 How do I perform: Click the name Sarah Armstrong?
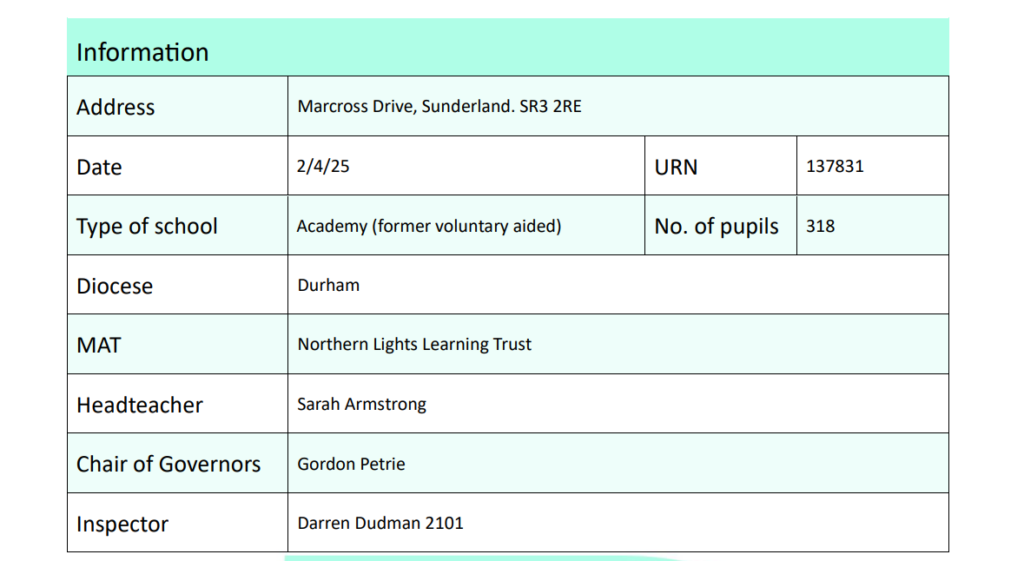point(362,404)
